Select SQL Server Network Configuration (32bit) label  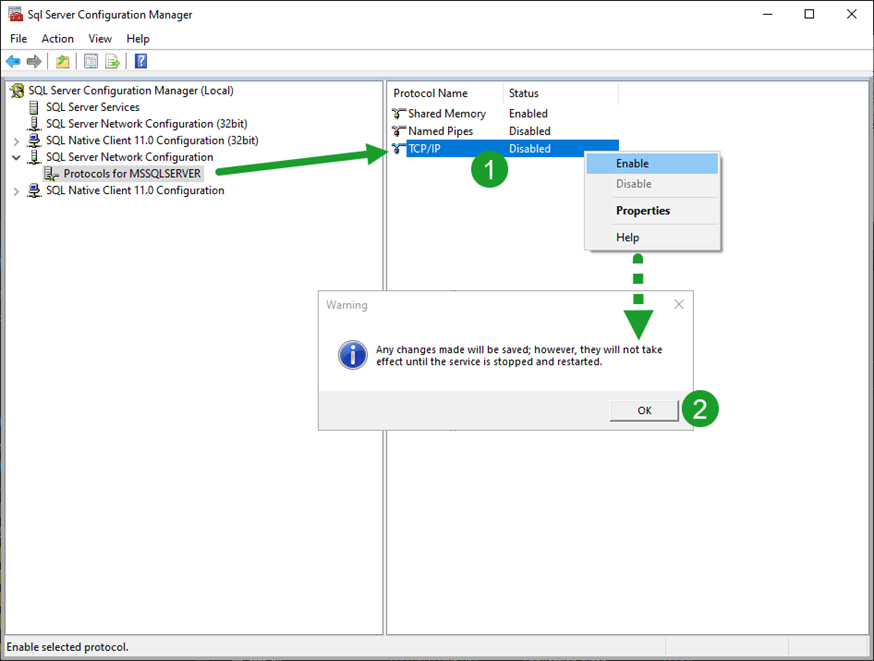tap(147, 124)
